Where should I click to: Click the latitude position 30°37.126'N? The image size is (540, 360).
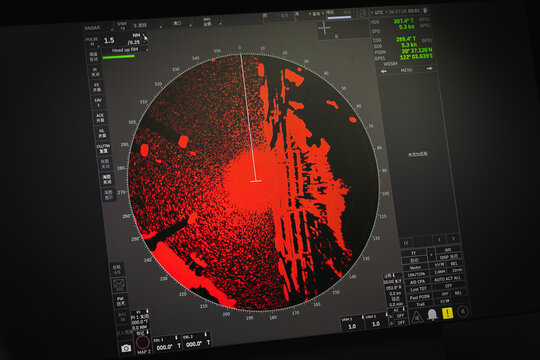point(417,51)
